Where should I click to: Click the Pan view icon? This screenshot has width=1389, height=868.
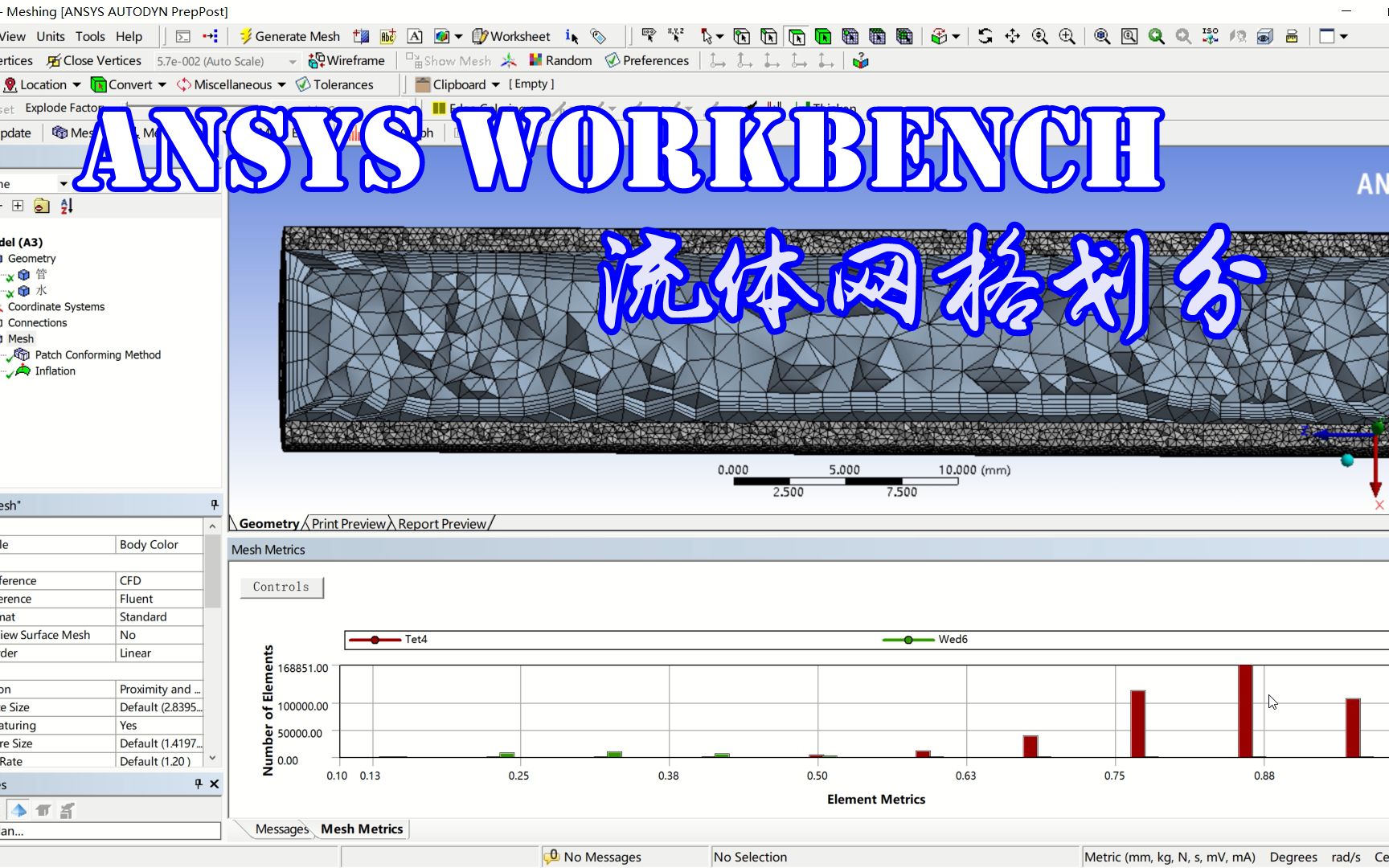[x=1013, y=36]
